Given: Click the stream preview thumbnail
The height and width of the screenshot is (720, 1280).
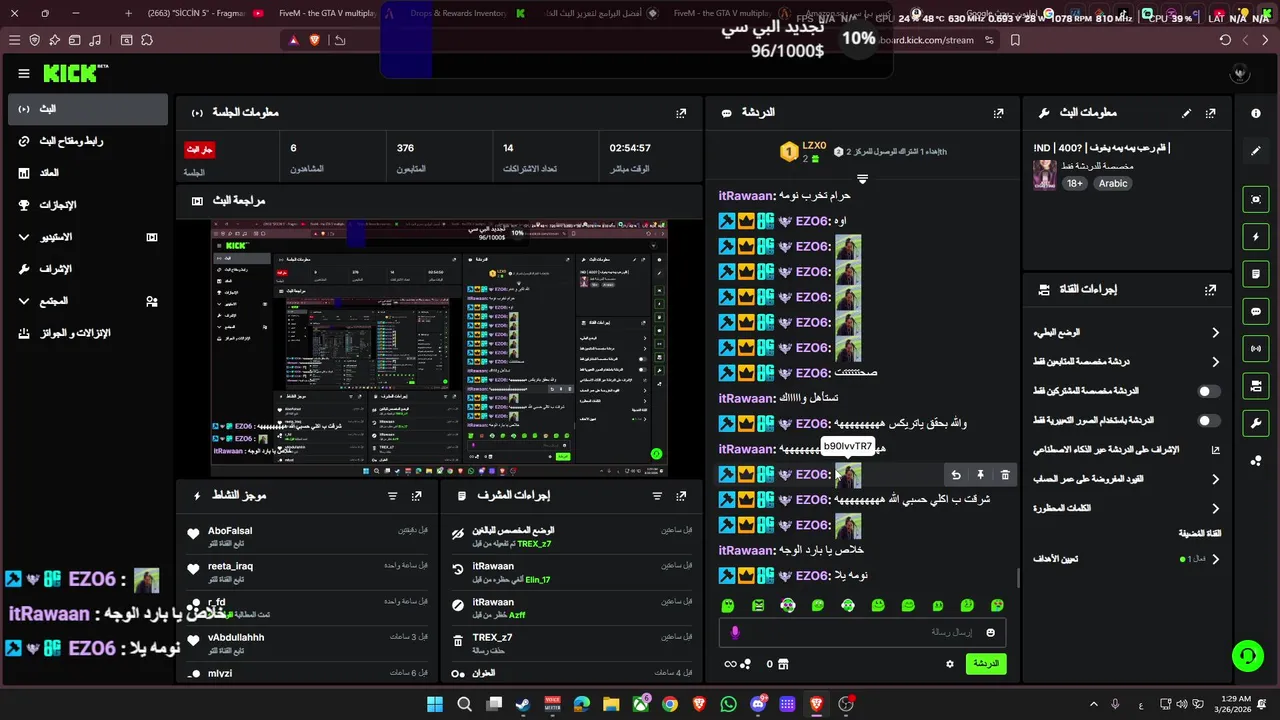Looking at the screenshot, I should (439, 348).
